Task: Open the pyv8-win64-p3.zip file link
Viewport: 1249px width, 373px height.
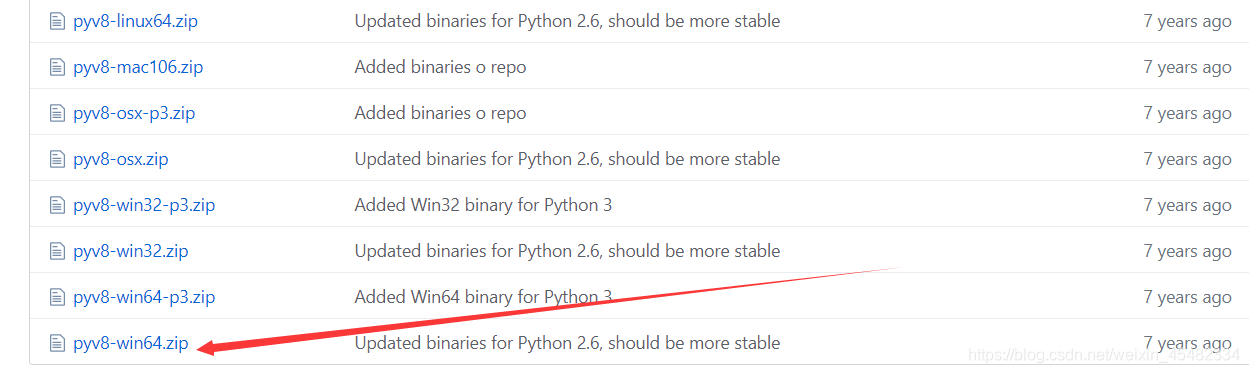Action: click(x=144, y=297)
